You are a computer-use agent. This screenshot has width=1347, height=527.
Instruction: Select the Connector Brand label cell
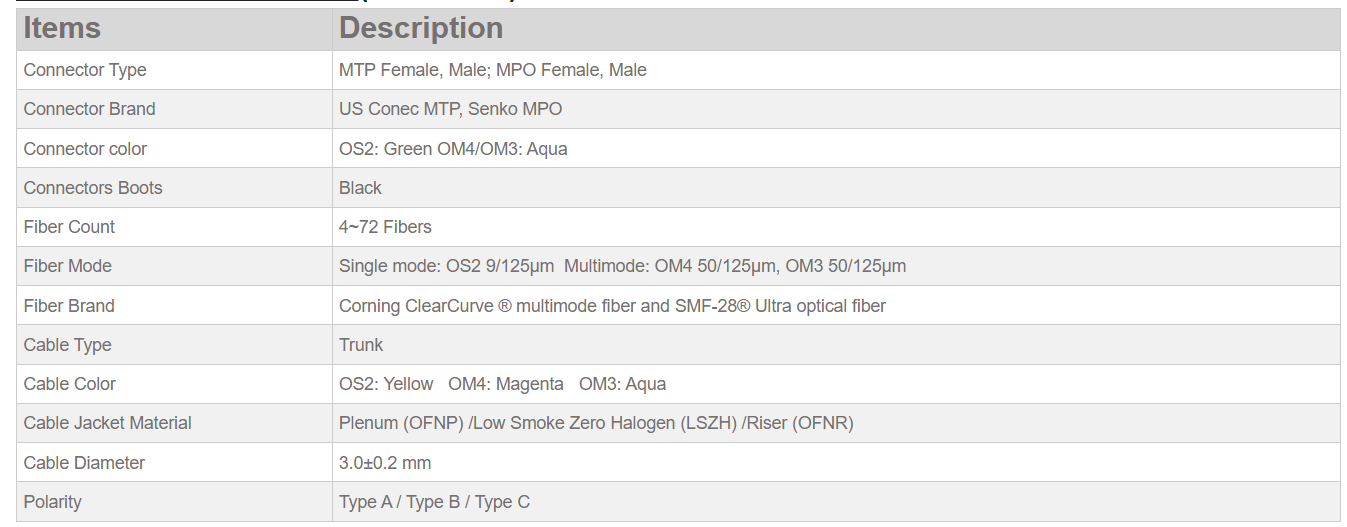[x=89, y=109]
